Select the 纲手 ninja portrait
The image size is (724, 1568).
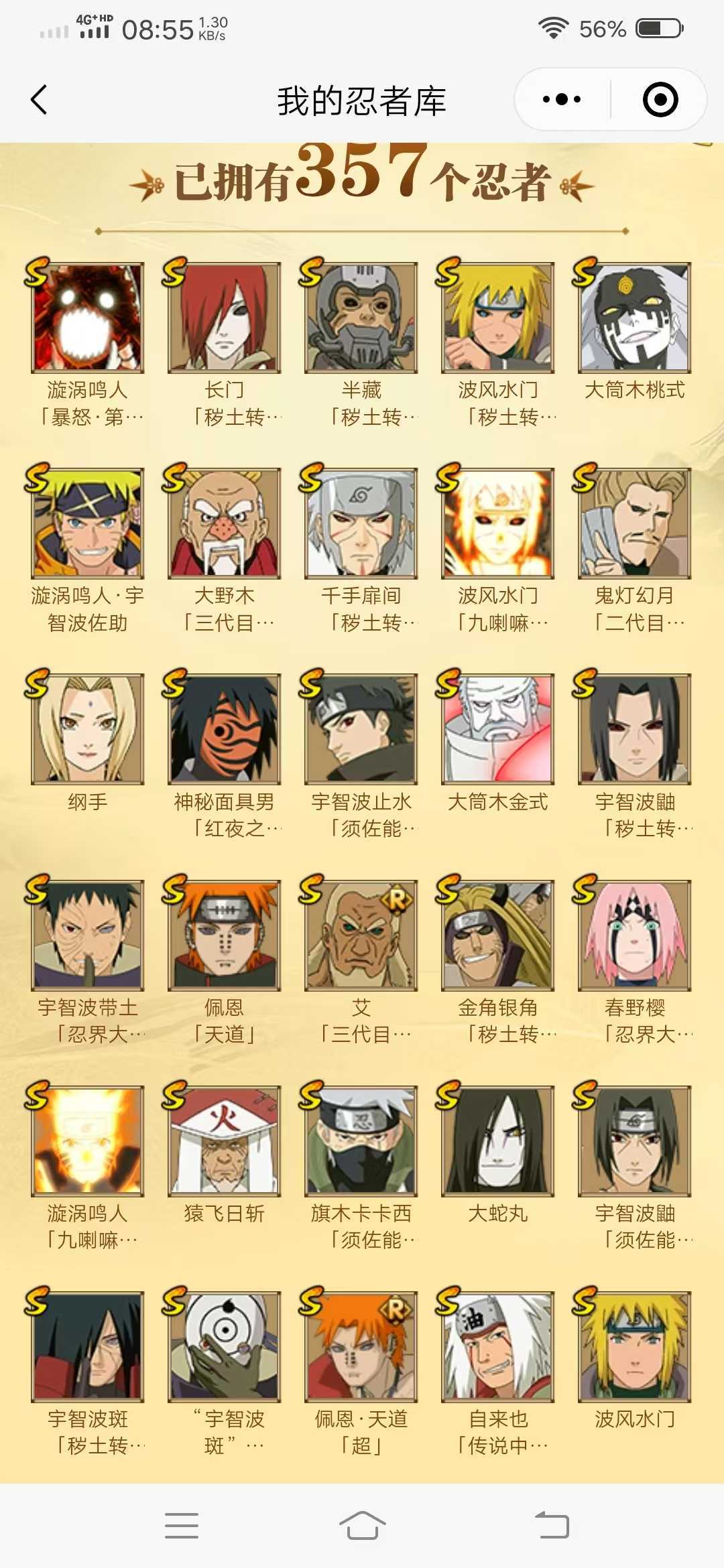point(87,729)
